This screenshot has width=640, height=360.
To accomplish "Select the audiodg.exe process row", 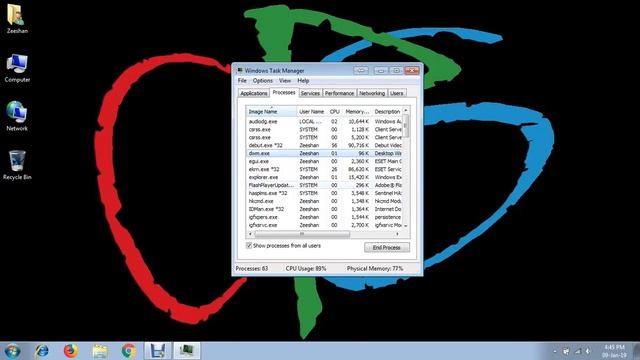I will 324,122.
